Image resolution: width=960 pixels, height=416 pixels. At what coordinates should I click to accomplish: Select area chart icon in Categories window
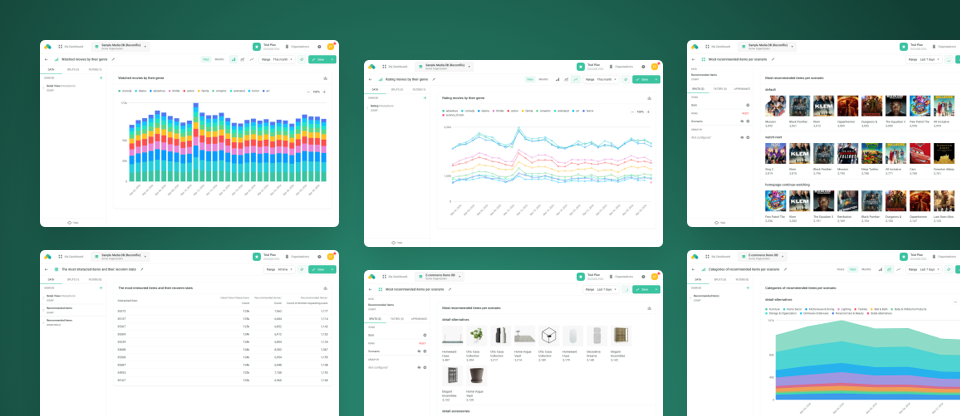889,269
